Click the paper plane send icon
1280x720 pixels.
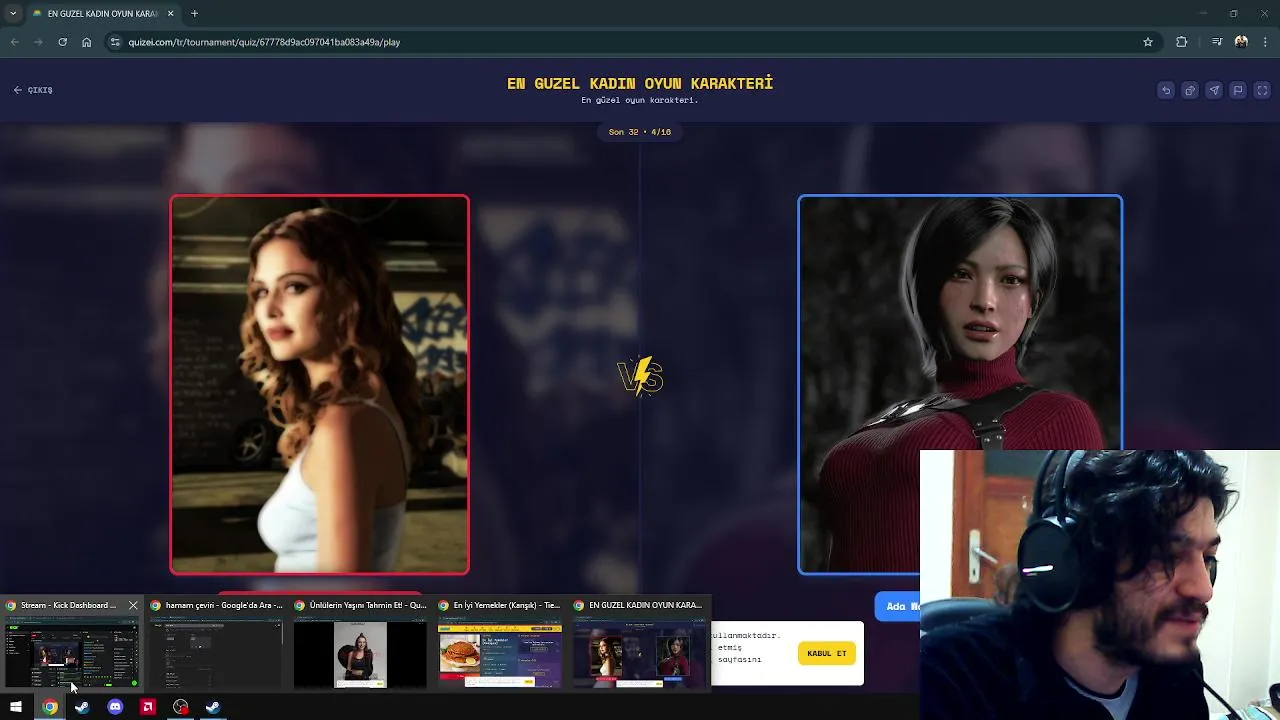click(x=1214, y=90)
